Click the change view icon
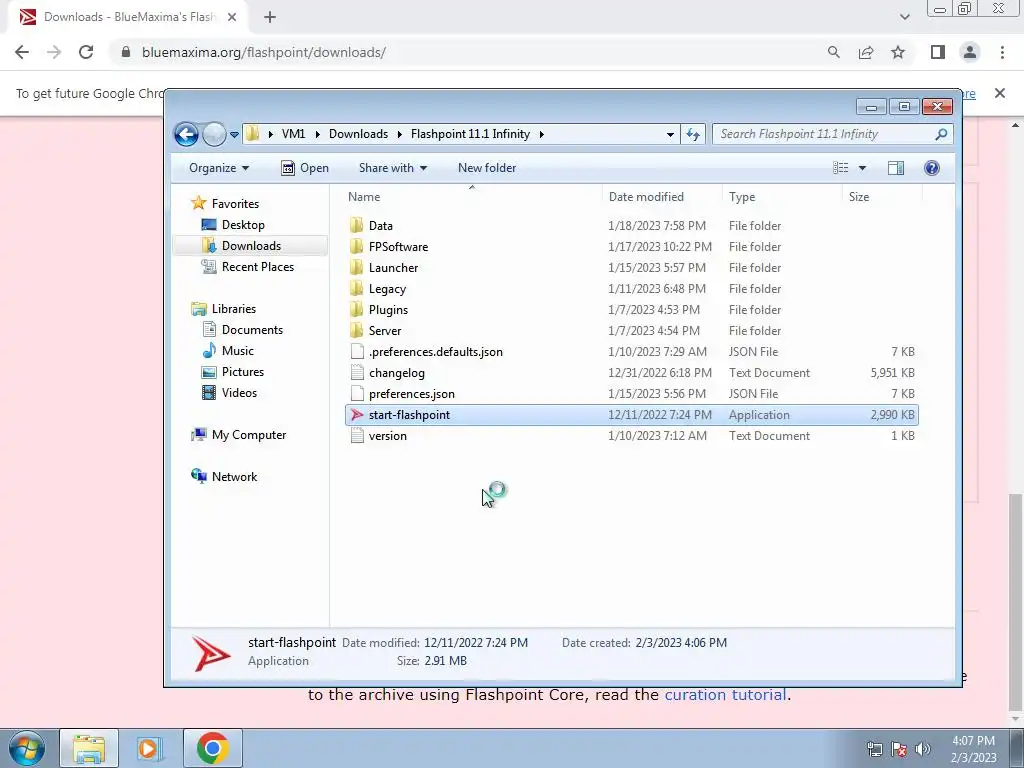The width and height of the screenshot is (1024, 768). pos(840,168)
